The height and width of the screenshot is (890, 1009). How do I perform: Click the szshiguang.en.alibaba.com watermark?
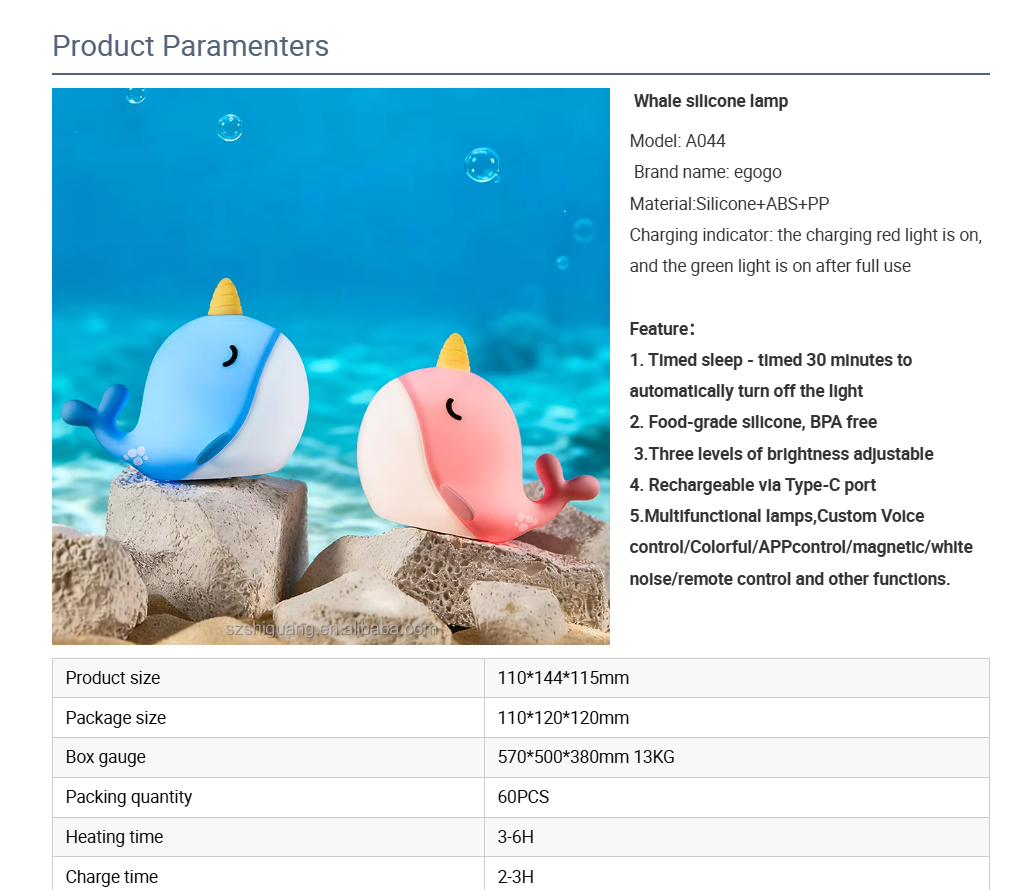pos(331,629)
